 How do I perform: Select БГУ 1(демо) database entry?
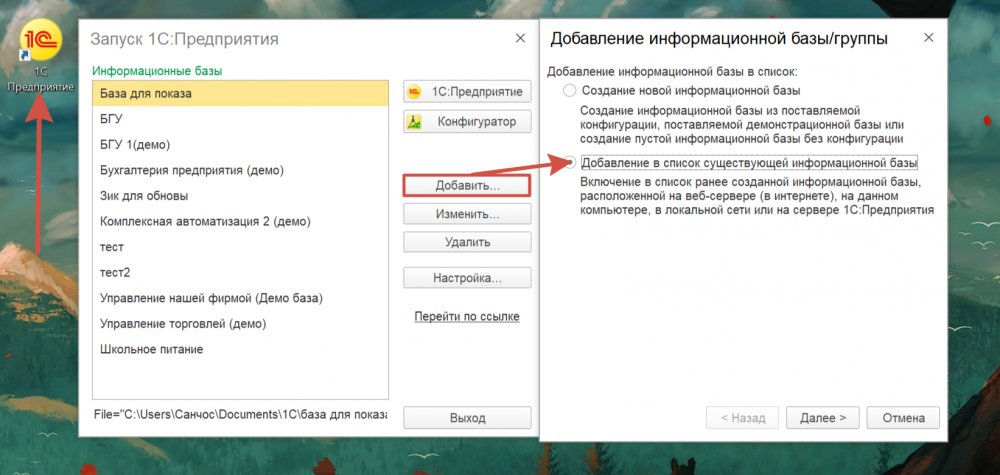tap(240, 145)
